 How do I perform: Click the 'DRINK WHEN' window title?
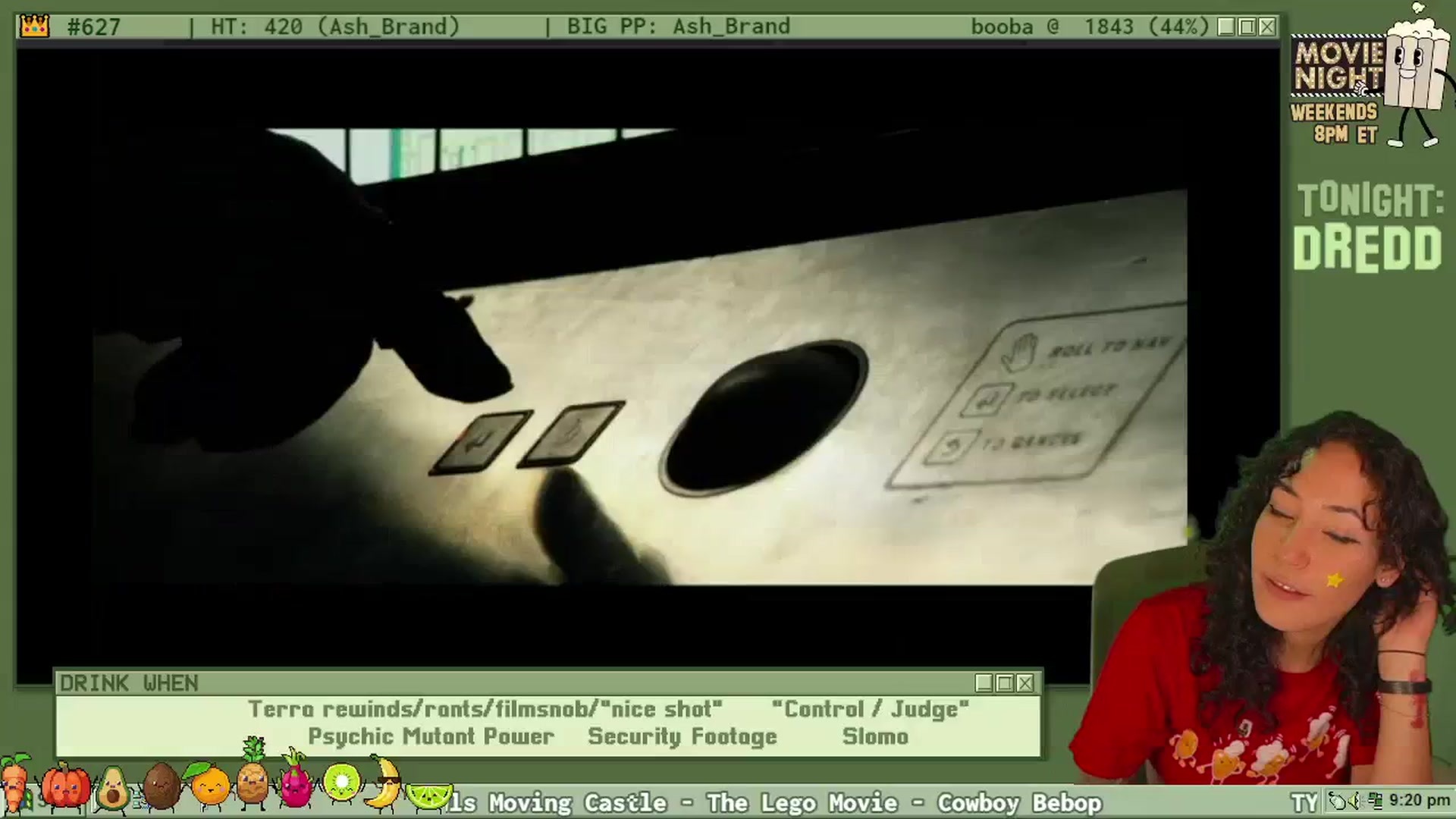(129, 683)
